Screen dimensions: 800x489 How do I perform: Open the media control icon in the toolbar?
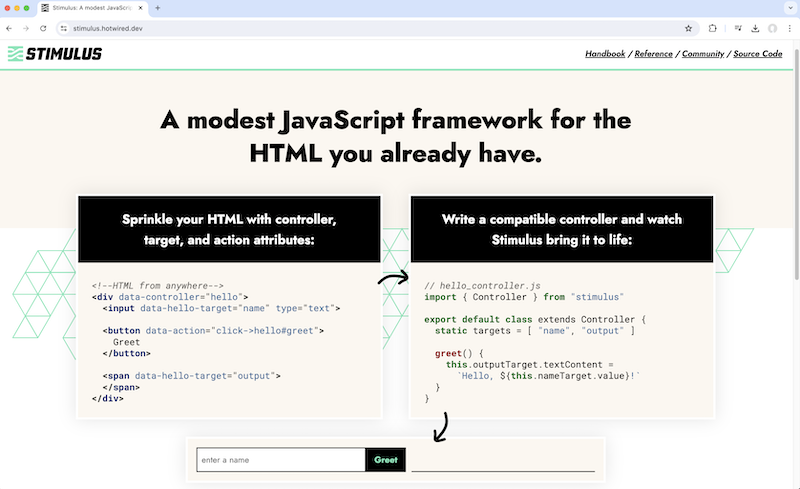[x=738, y=28]
